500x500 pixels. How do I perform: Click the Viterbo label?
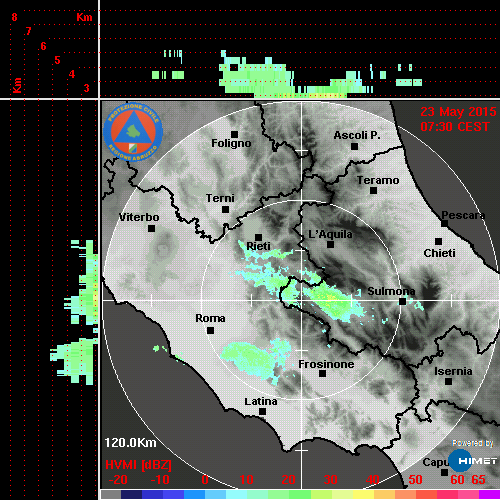coord(139,217)
